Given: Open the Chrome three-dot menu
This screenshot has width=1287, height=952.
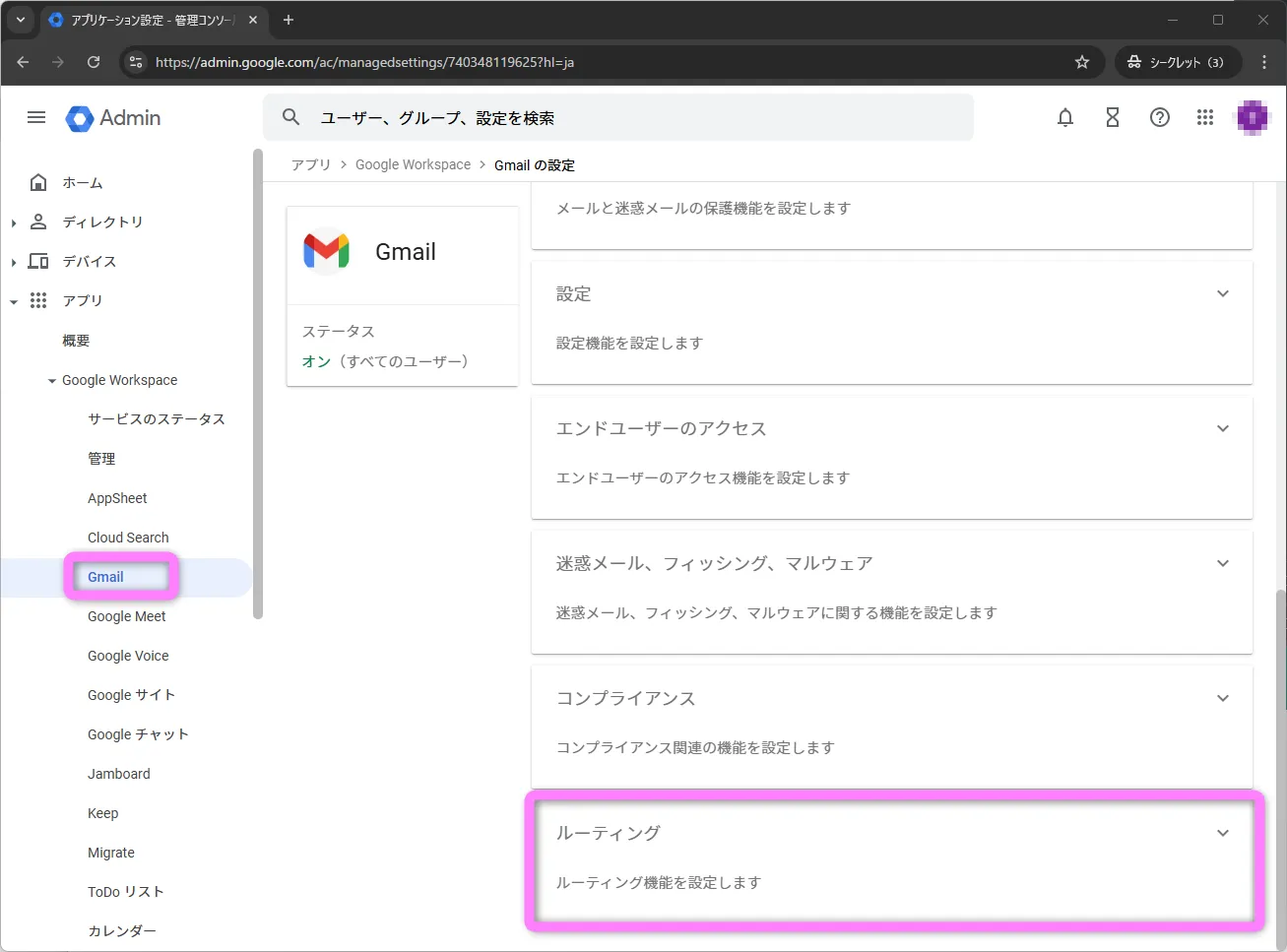Looking at the screenshot, I should pos(1264,62).
